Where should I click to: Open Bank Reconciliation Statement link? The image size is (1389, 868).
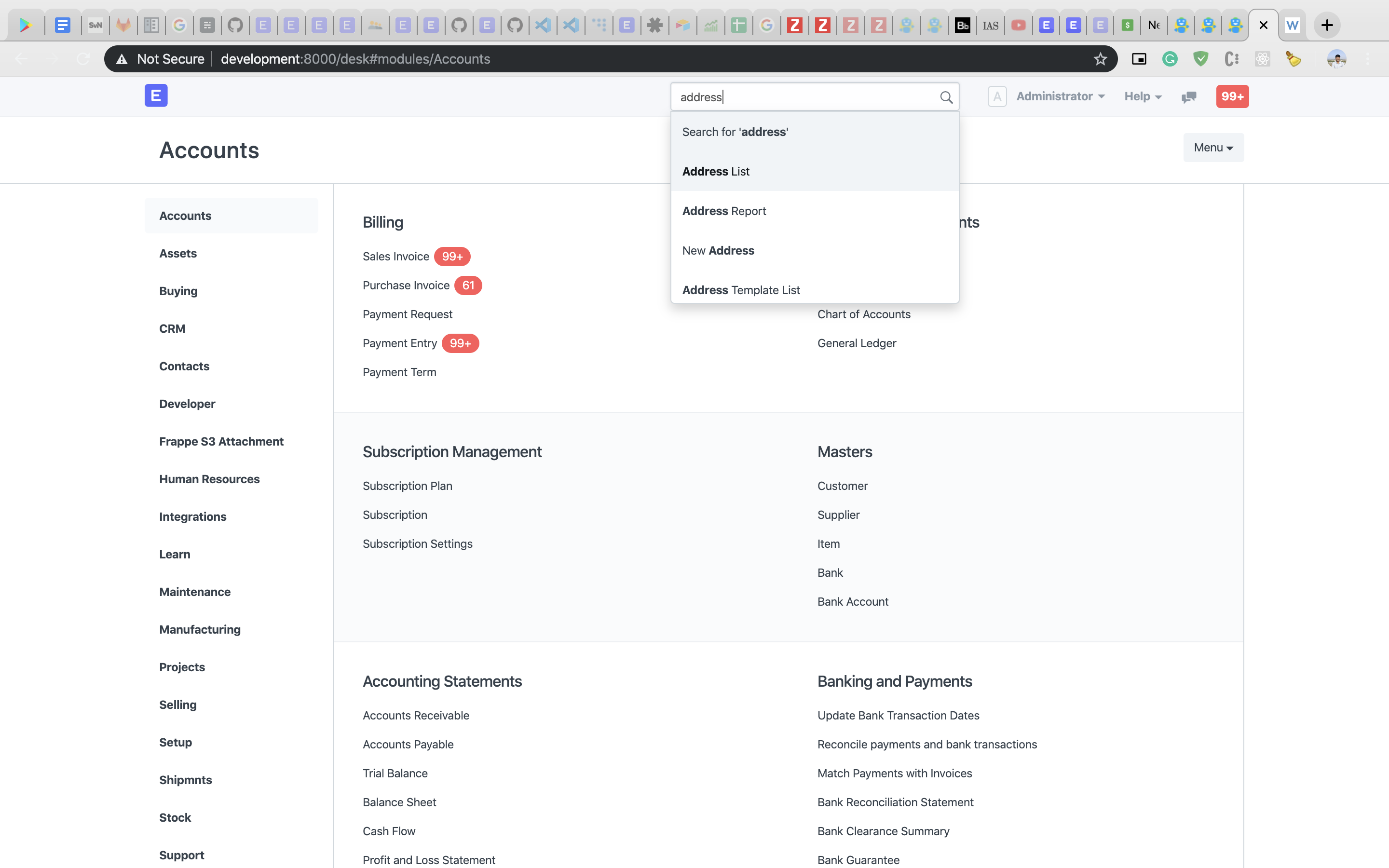pyautogui.click(x=896, y=802)
